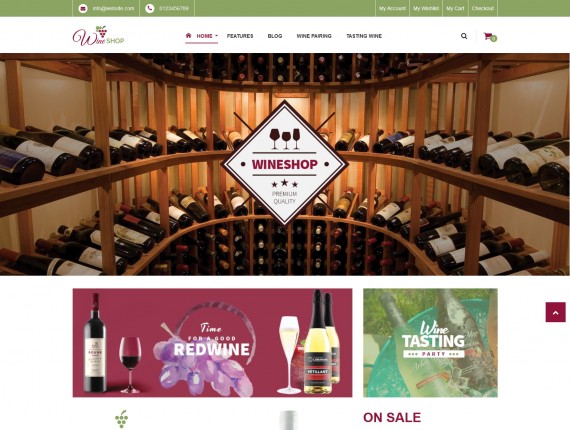Click the Checkout link
The width and height of the screenshot is (570, 430).
coord(483,8)
